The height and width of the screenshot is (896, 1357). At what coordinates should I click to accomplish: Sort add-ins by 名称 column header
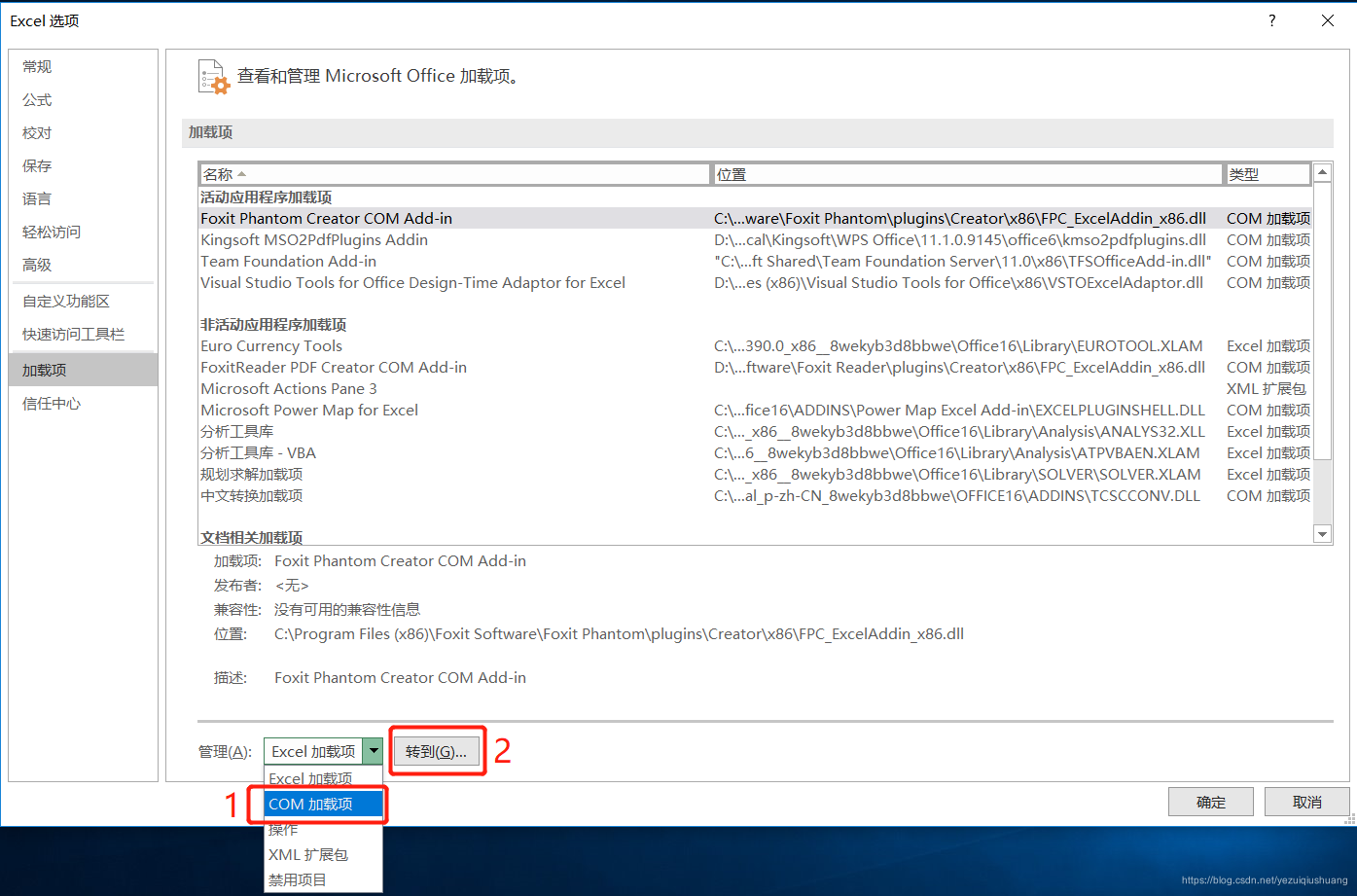tap(455, 174)
